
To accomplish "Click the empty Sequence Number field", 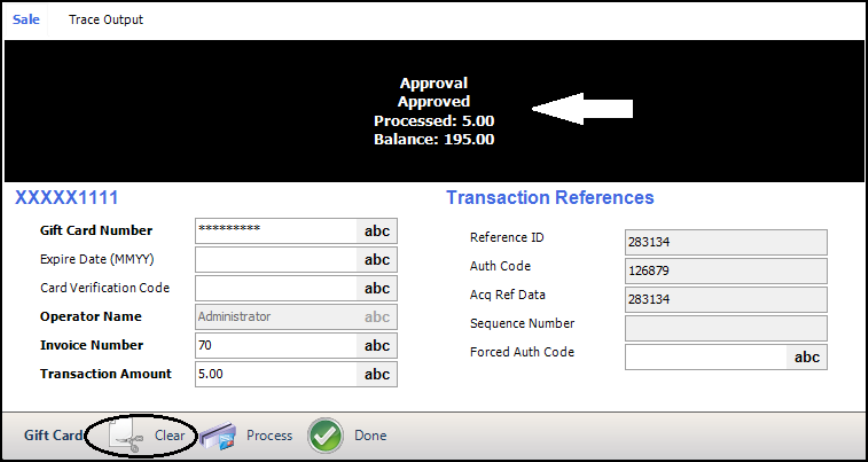I will pos(726,328).
